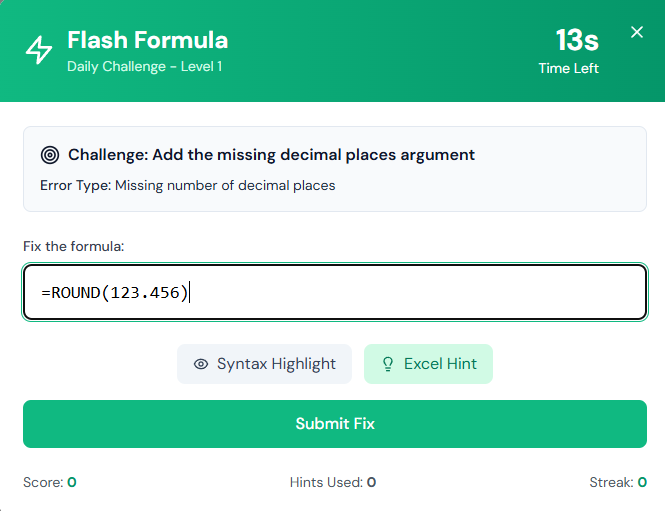The image size is (665, 511).
Task: Click the Challenge: Add missing decimal places heading
Action: (x=271, y=155)
